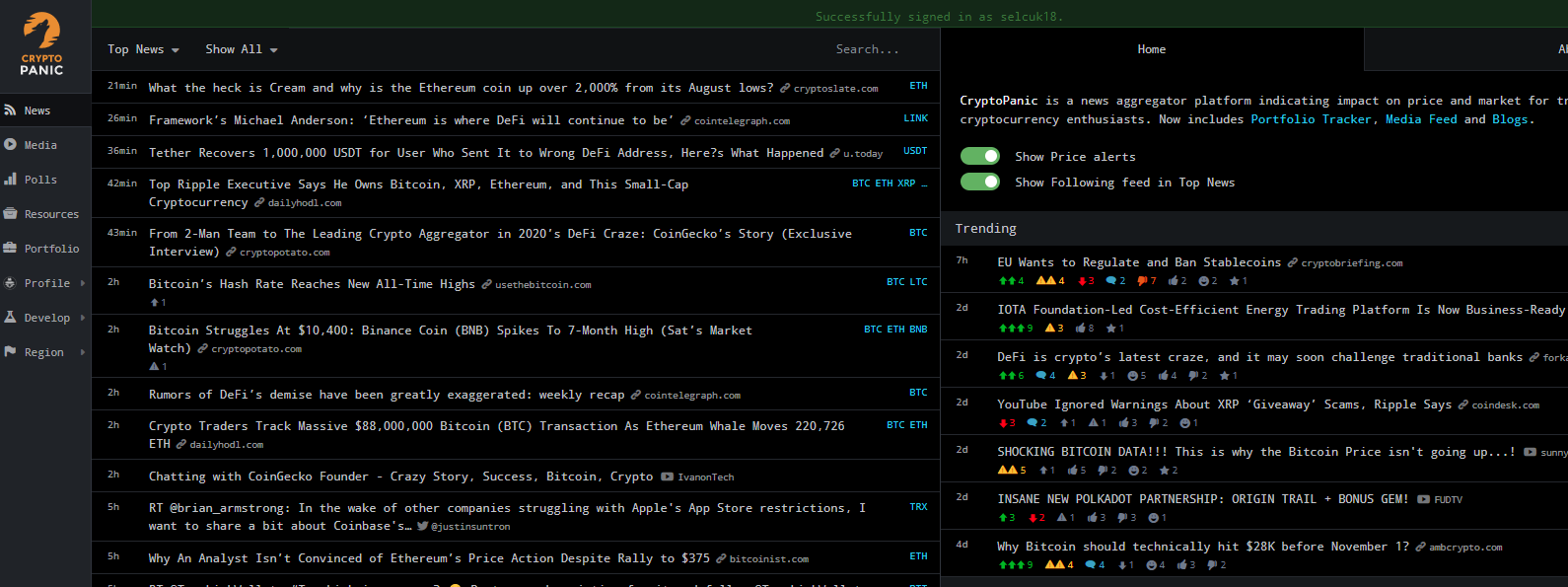Click the LTC tag on Hash Rate row
This screenshot has height=587, width=1568.
pyautogui.click(x=919, y=282)
